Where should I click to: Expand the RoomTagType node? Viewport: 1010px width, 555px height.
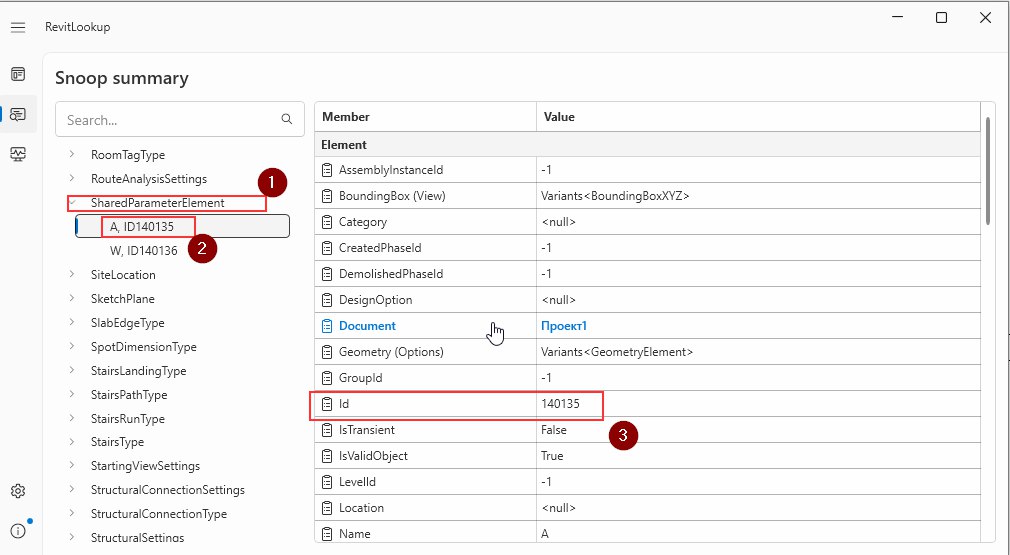pos(72,155)
